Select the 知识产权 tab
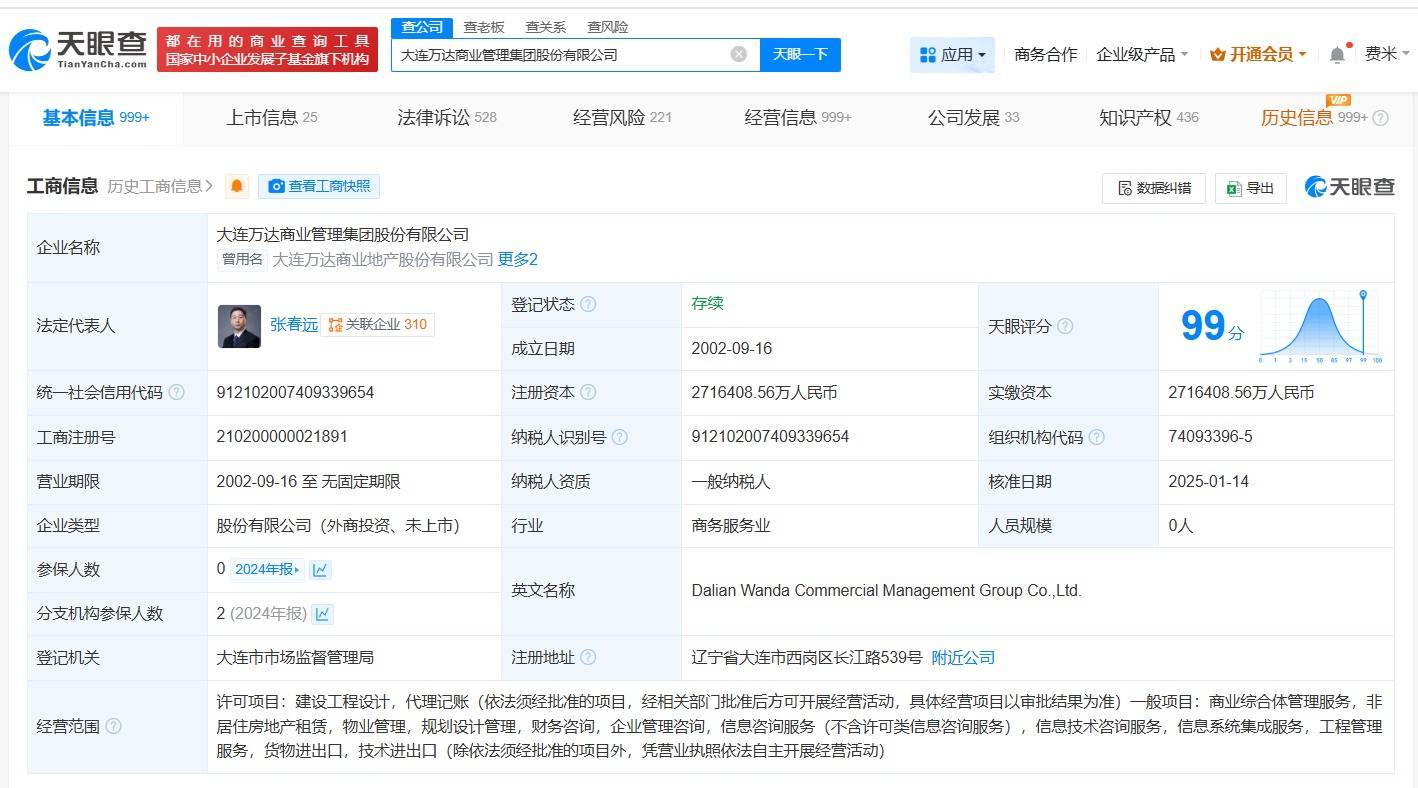The image size is (1418, 788). 1149,118
